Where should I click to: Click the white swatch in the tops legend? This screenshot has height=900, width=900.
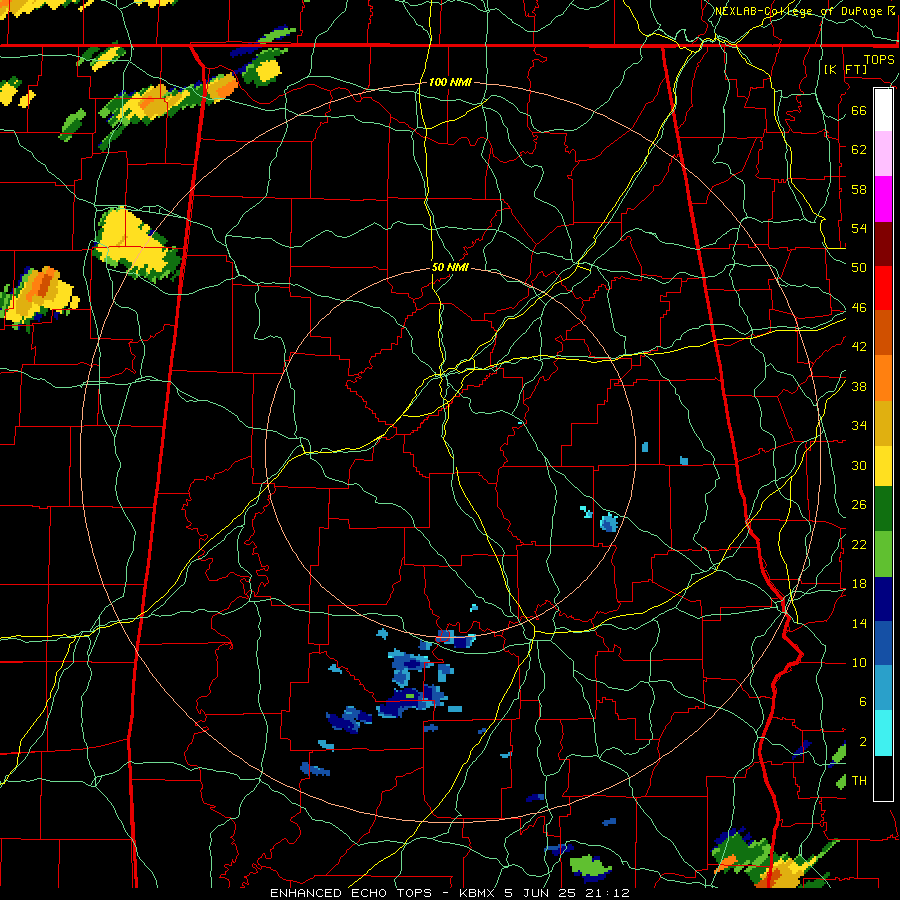click(x=883, y=110)
